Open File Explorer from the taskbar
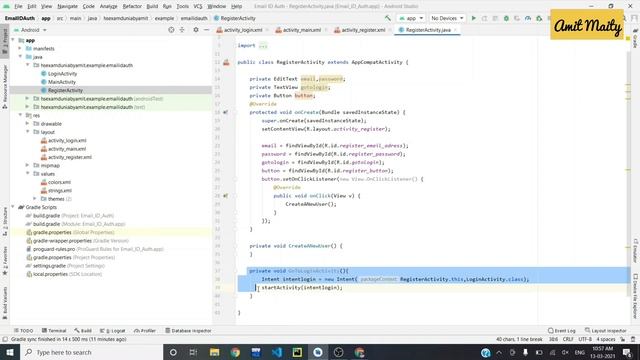This screenshot has width=640, height=360. (x=214, y=352)
